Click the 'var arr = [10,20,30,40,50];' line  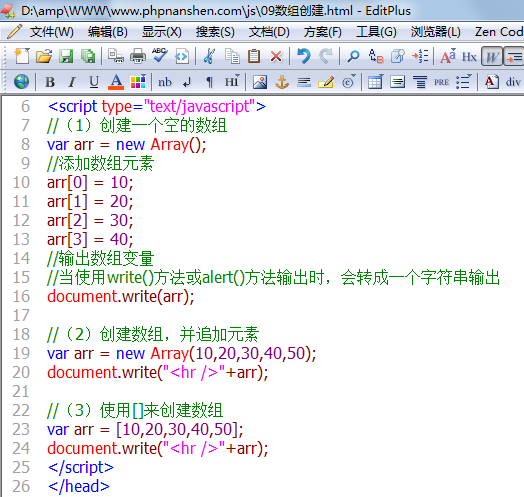point(145,429)
